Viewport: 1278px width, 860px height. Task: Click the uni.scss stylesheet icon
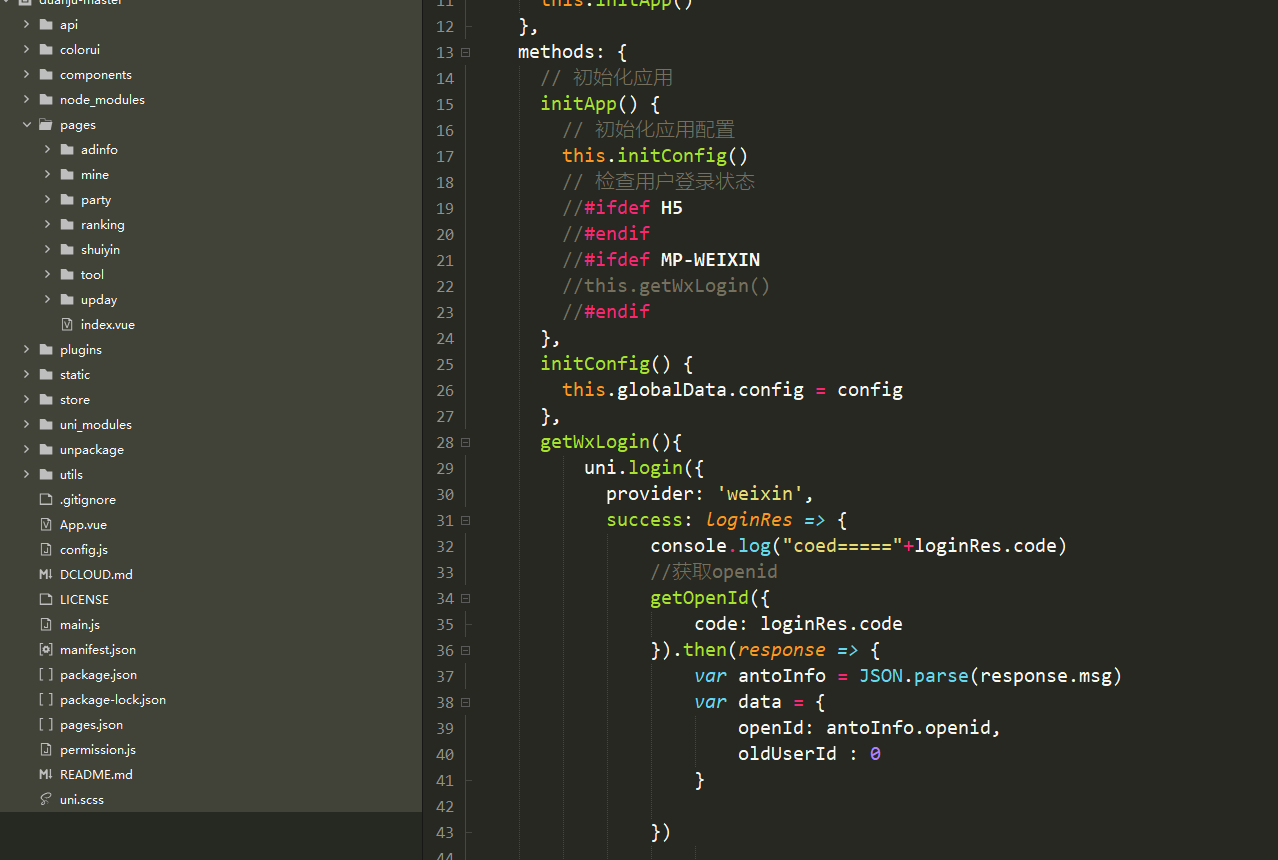[46, 799]
